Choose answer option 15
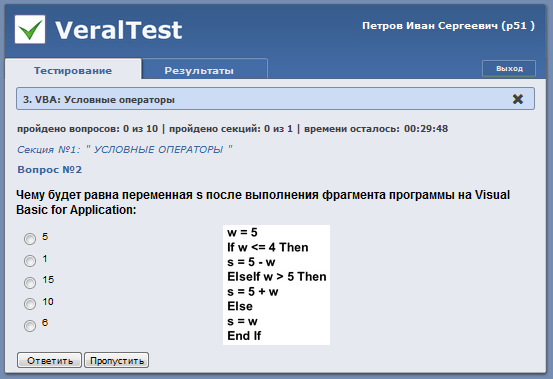The height and width of the screenshot is (379, 553). pos(30,282)
